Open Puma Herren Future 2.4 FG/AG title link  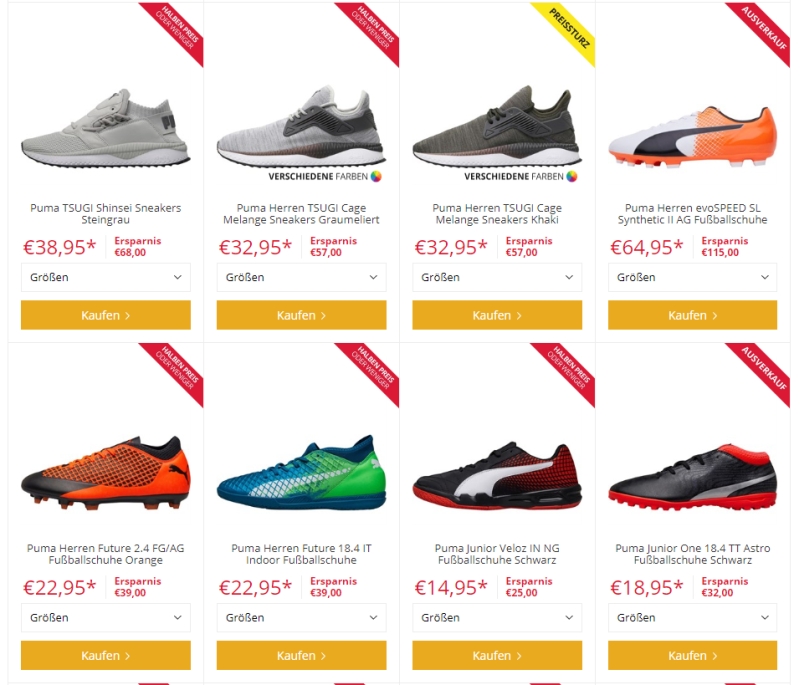106,554
